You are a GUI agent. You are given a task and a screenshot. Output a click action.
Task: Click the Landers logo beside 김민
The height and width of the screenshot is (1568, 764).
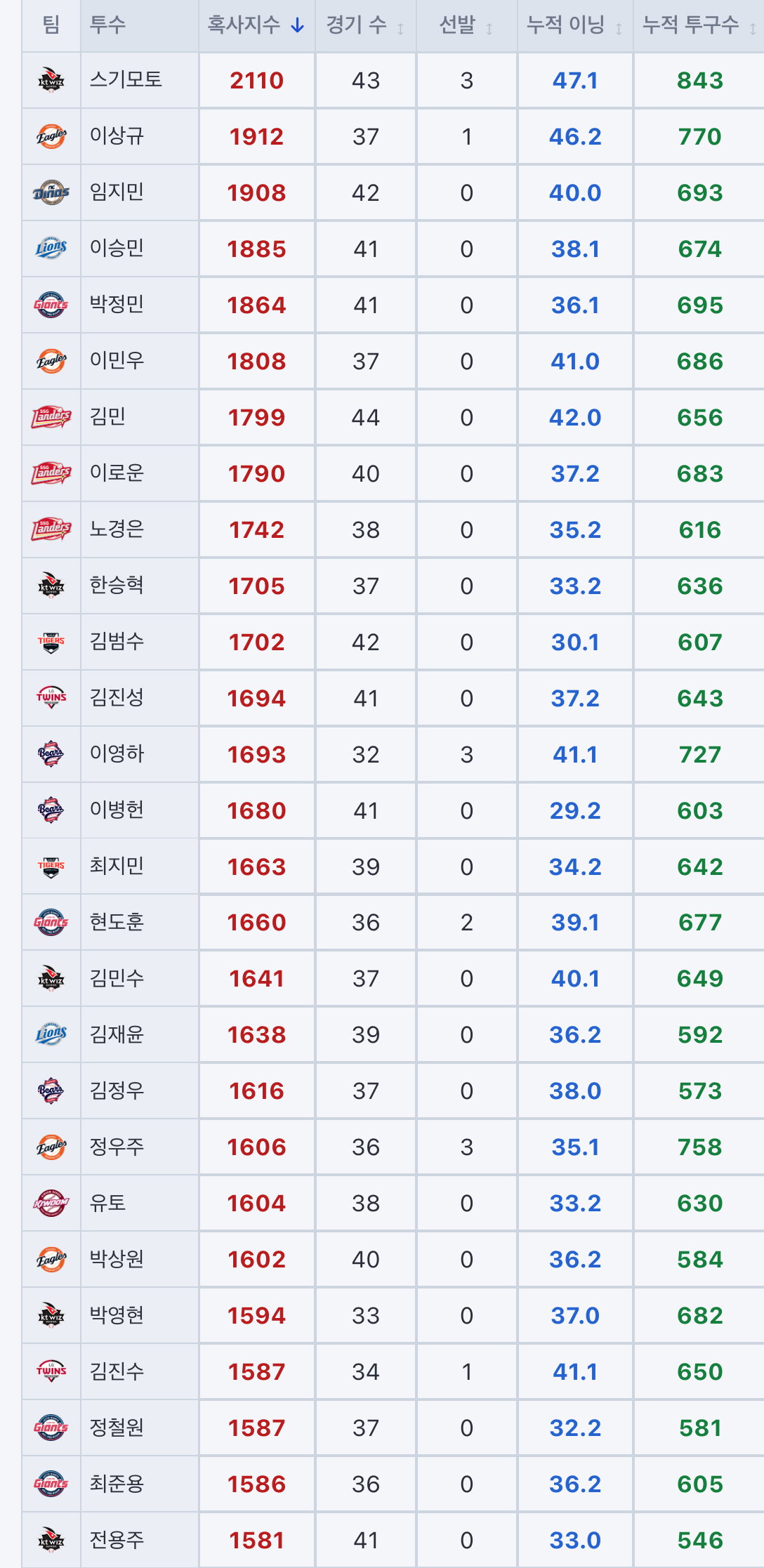(x=51, y=417)
